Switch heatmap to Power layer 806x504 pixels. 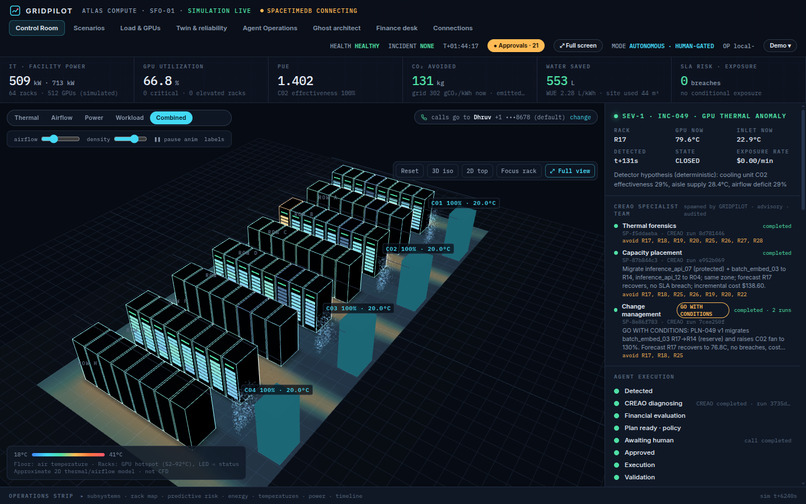click(x=94, y=118)
